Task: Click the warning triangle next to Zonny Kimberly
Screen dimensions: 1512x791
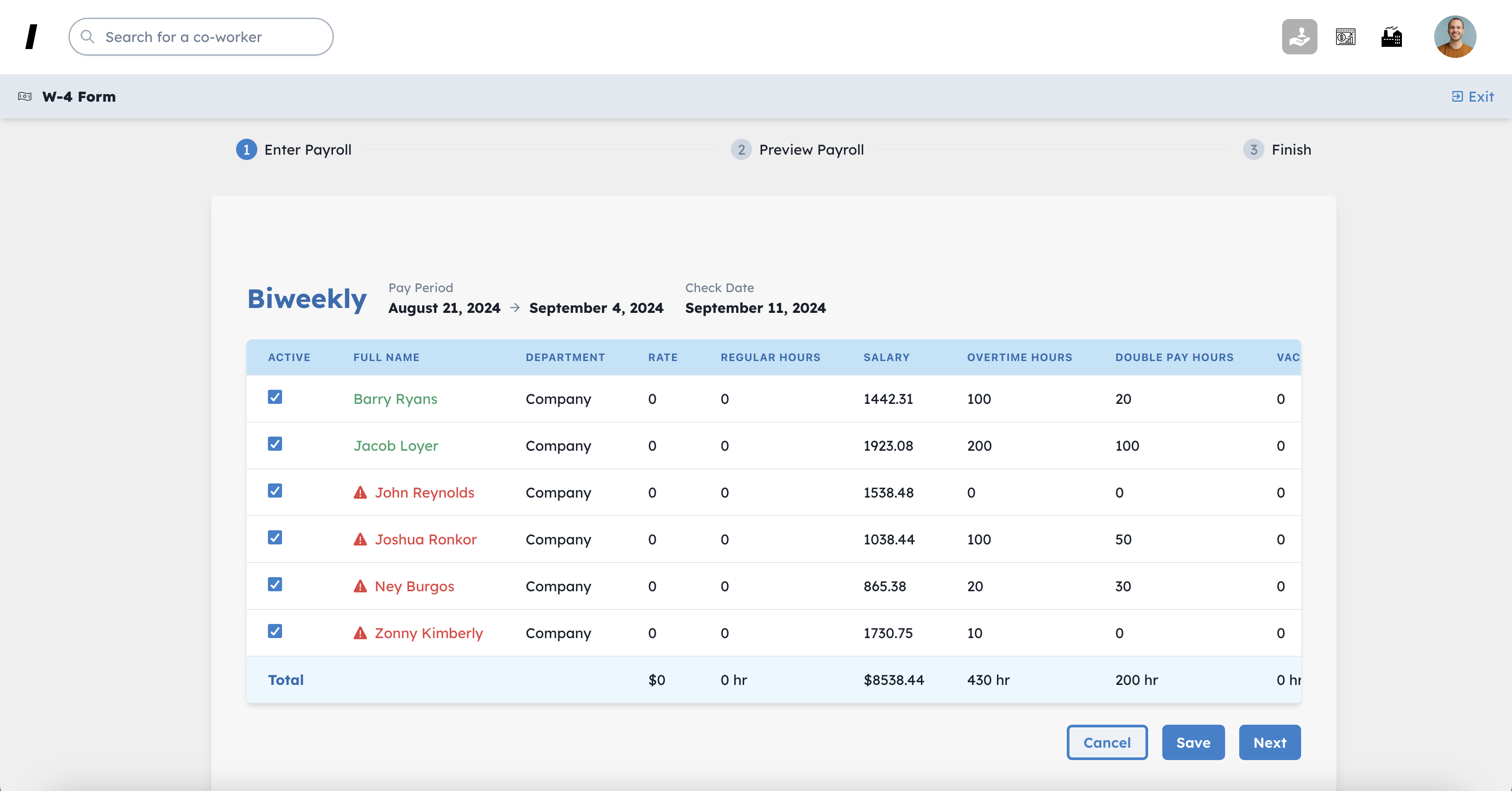Action: 360,633
